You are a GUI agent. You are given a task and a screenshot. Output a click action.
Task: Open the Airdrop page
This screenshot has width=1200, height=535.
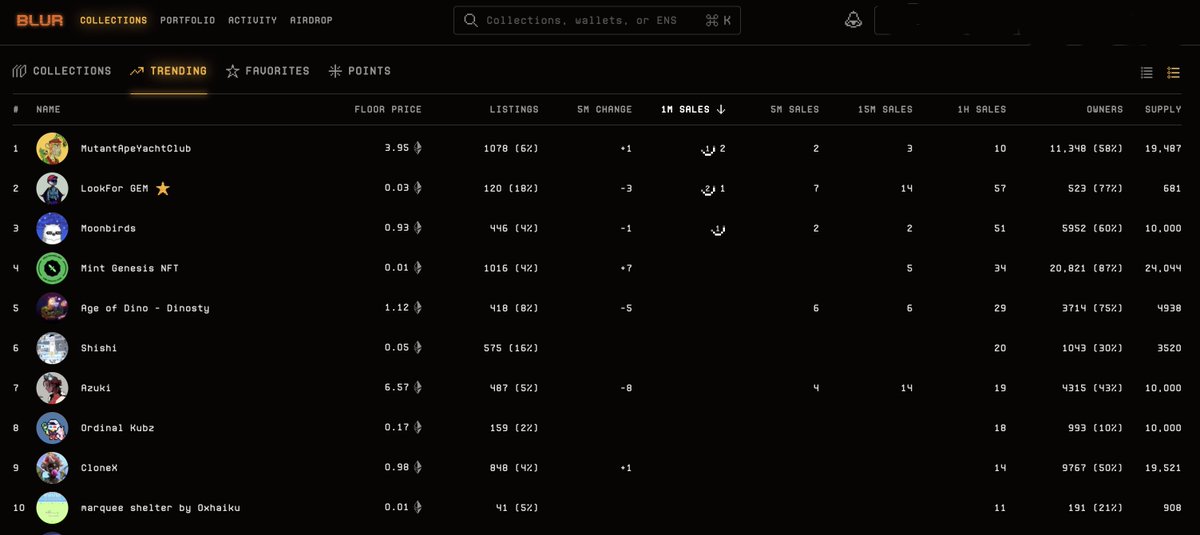(x=311, y=20)
